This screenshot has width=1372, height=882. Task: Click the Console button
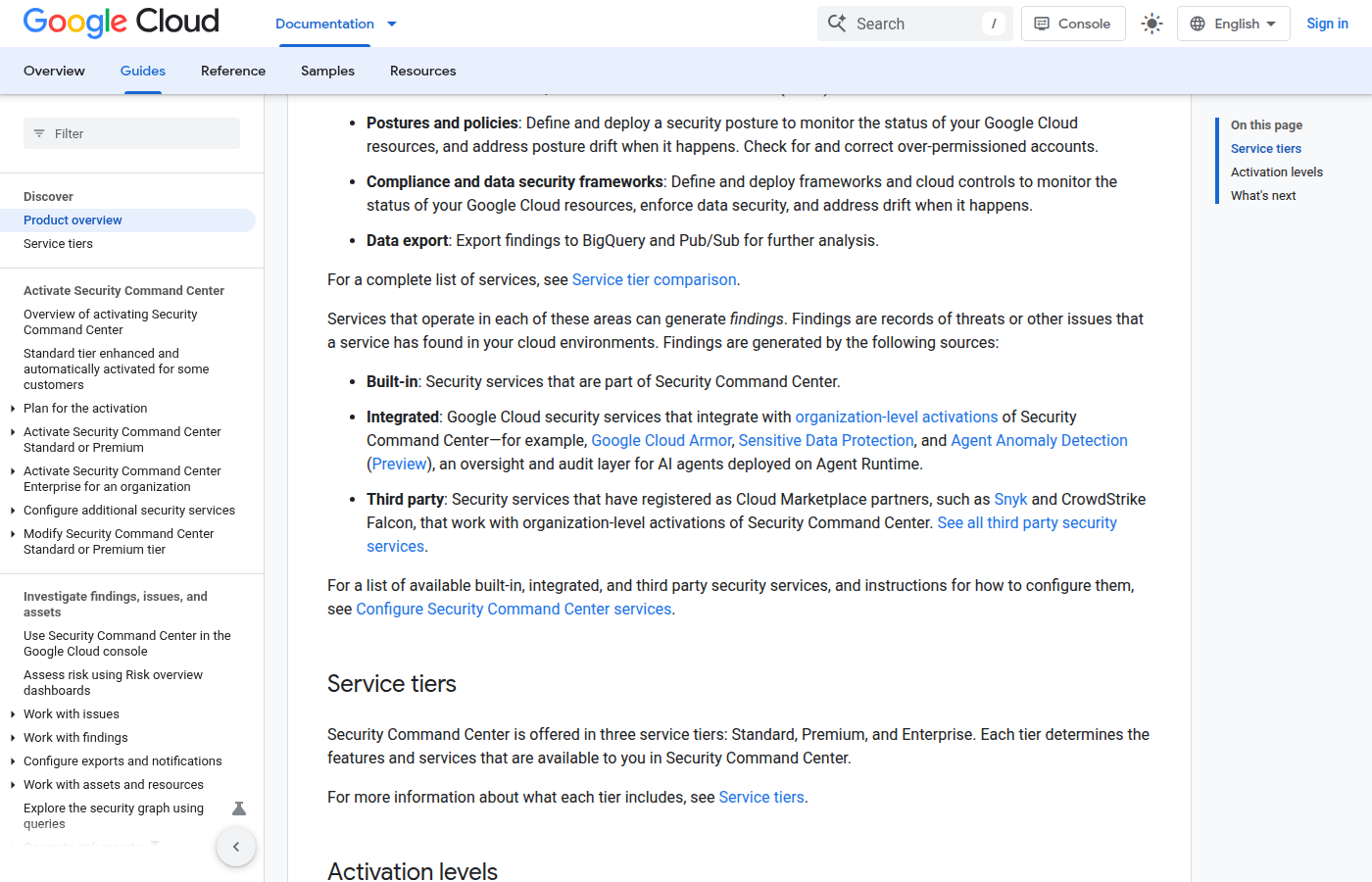[1073, 24]
